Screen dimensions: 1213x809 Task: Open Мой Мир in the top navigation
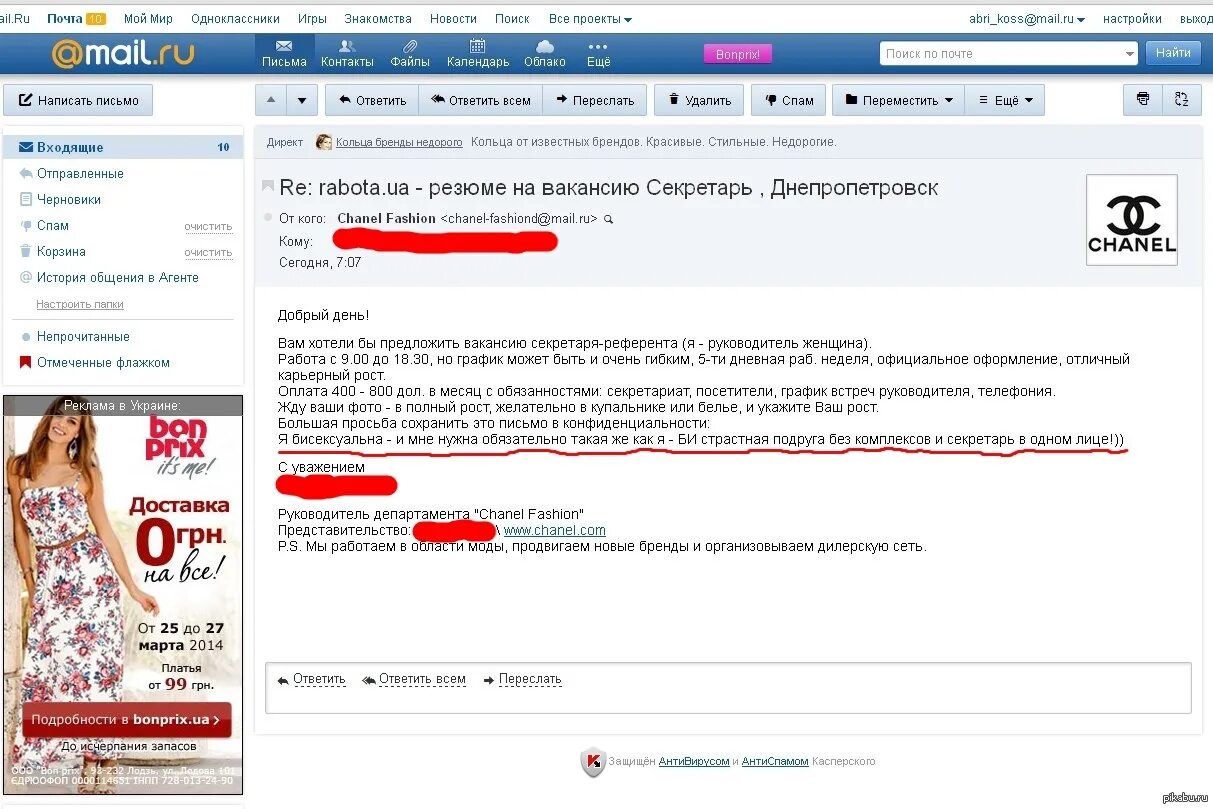click(148, 19)
